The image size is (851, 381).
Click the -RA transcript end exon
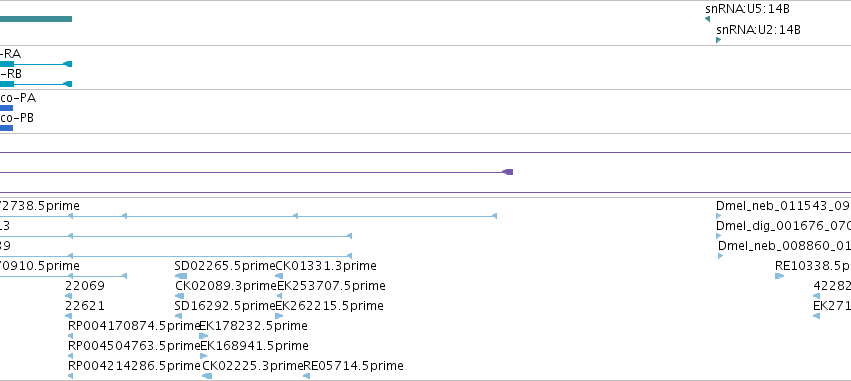point(68,64)
